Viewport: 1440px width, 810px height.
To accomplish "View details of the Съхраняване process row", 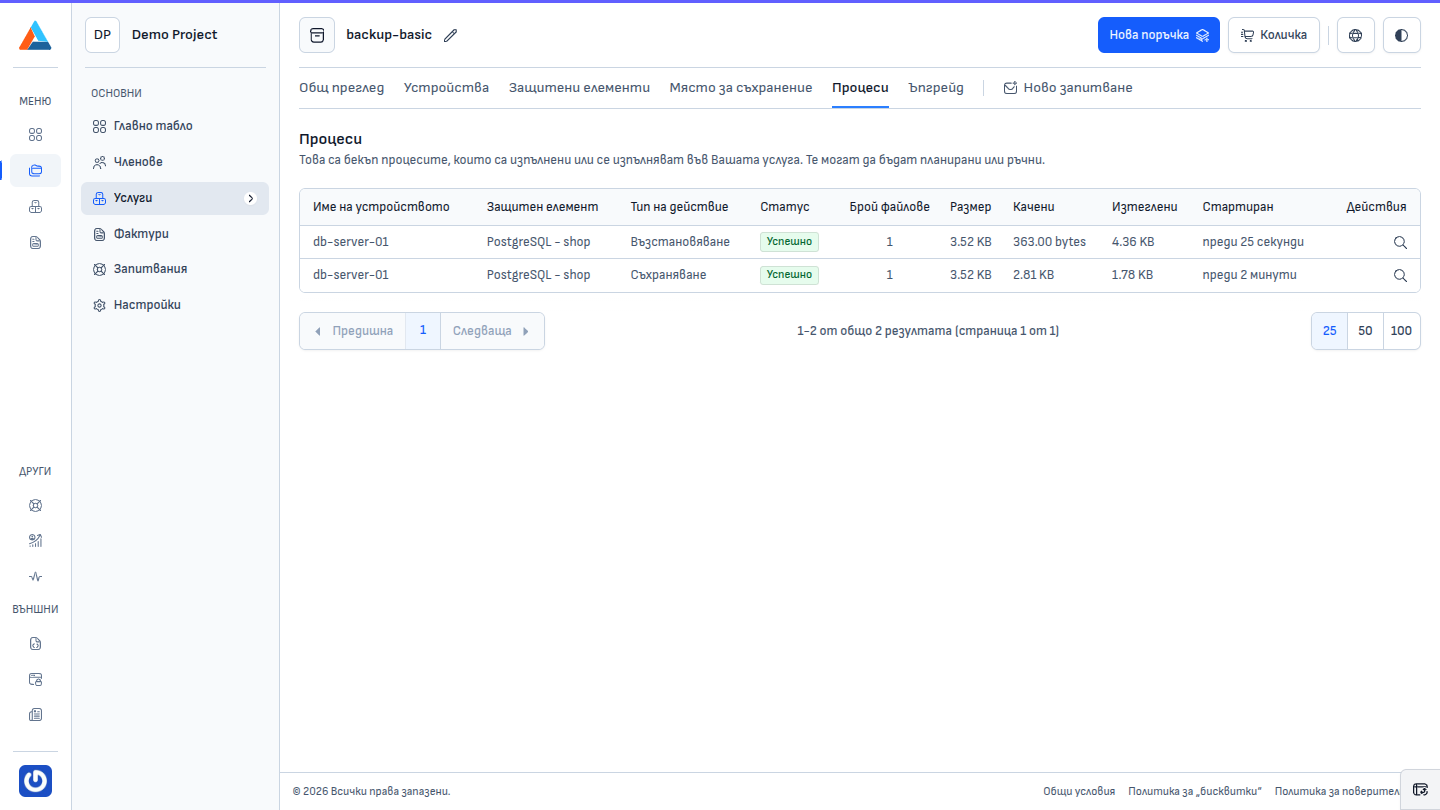I will [x=1400, y=275].
